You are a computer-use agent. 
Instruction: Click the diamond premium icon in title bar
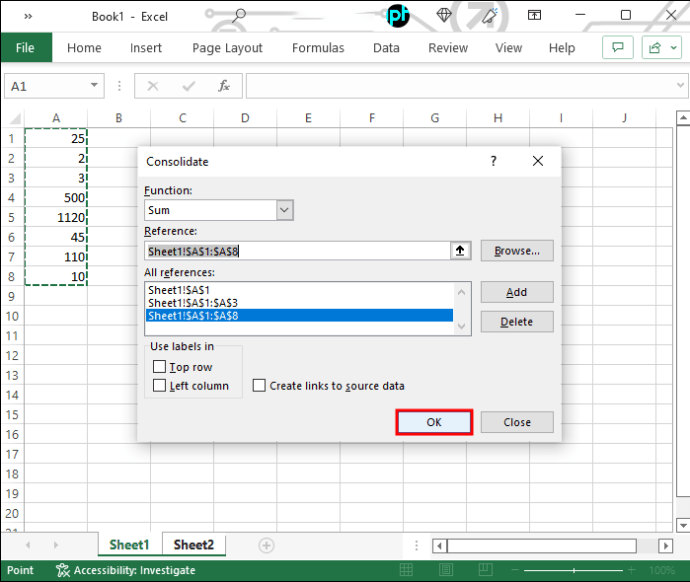(x=444, y=15)
